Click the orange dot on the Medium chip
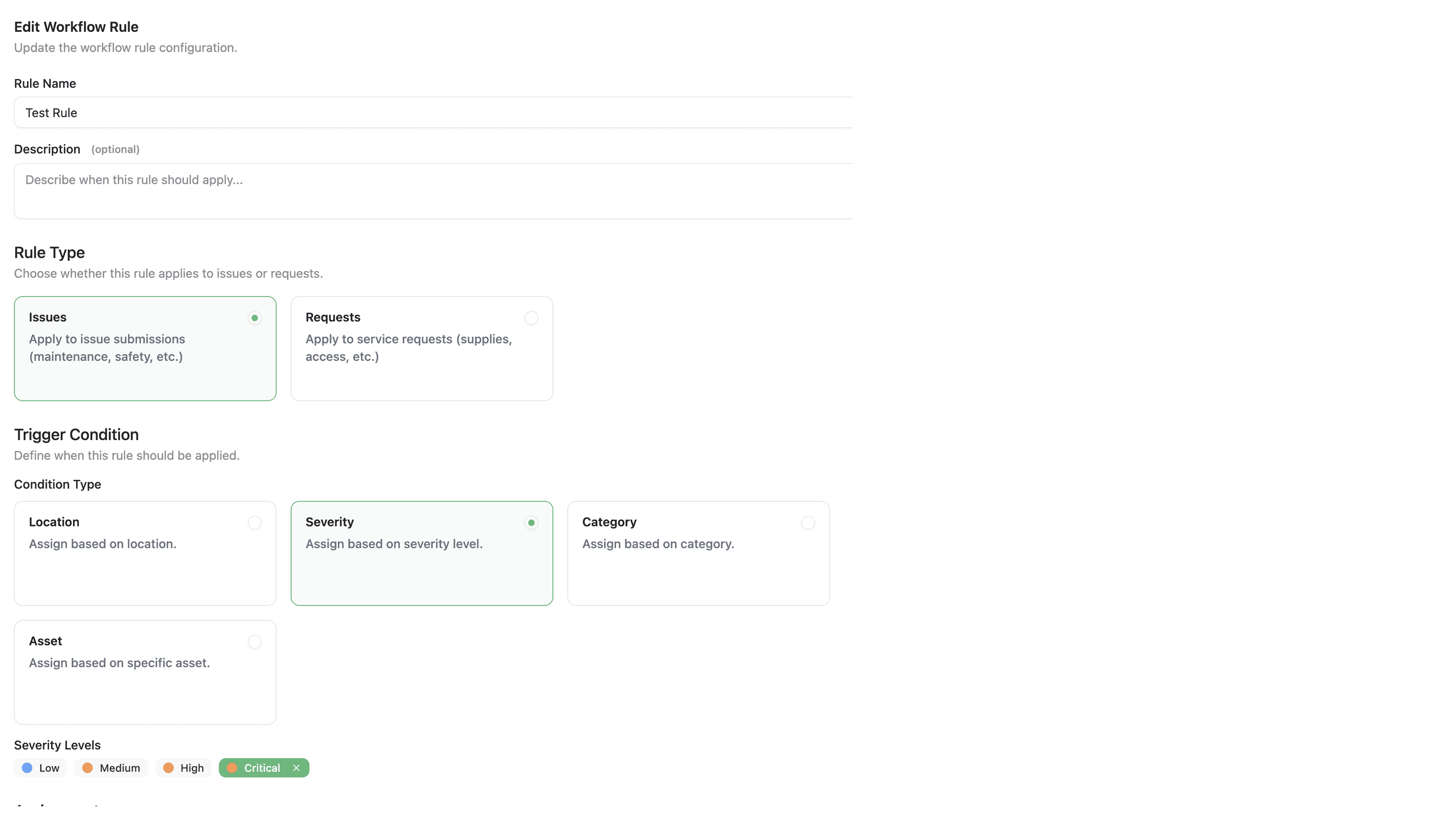 click(88, 768)
